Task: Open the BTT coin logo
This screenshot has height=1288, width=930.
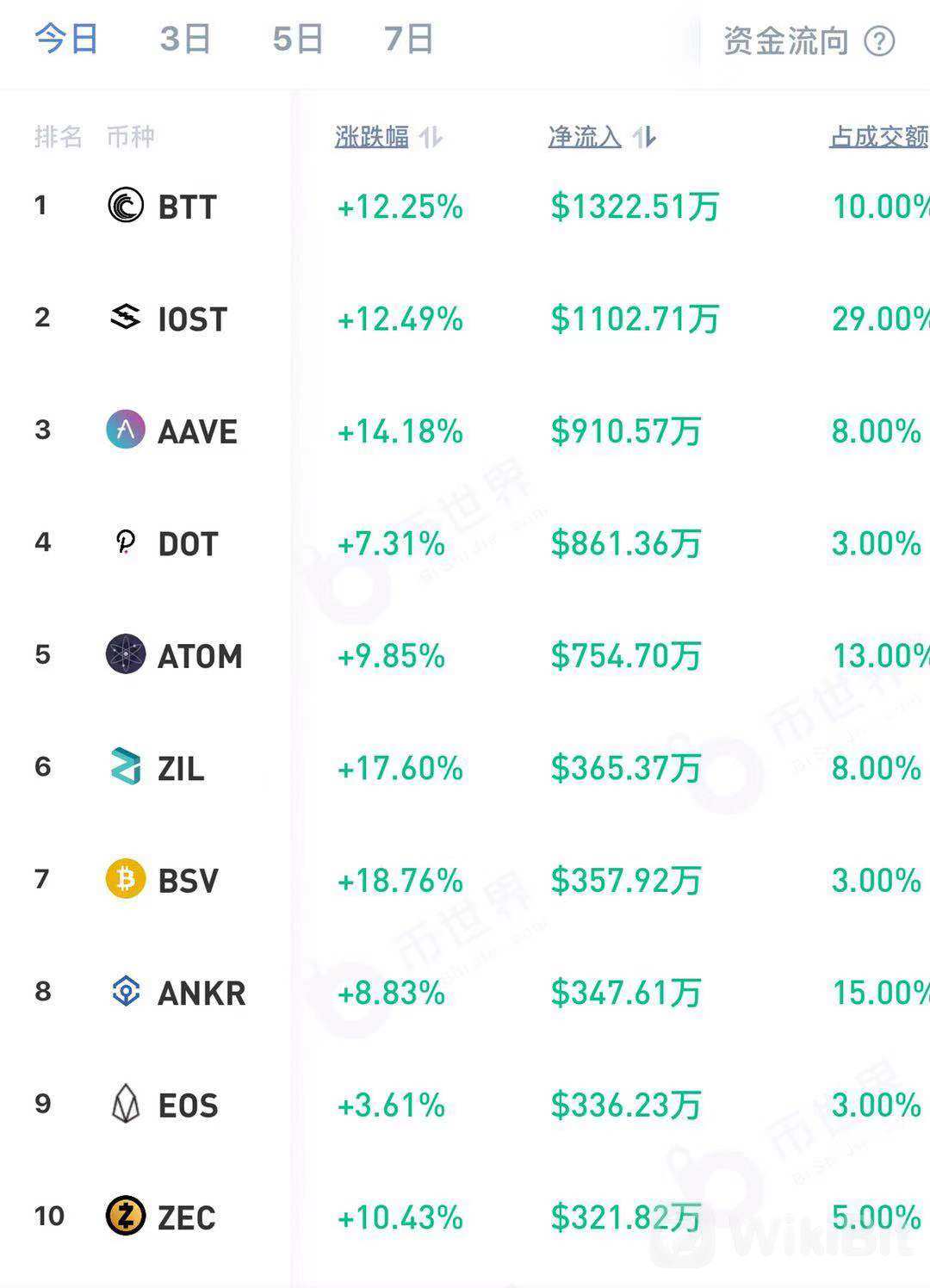Action: tap(126, 206)
